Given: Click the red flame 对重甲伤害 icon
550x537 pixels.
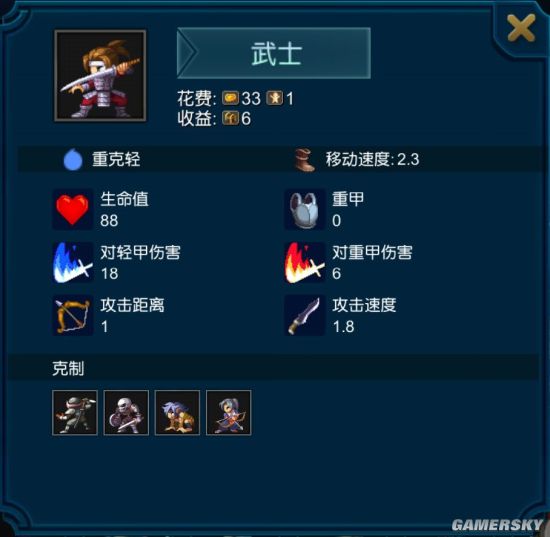Looking at the screenshot, I should (x=304, y=262).
